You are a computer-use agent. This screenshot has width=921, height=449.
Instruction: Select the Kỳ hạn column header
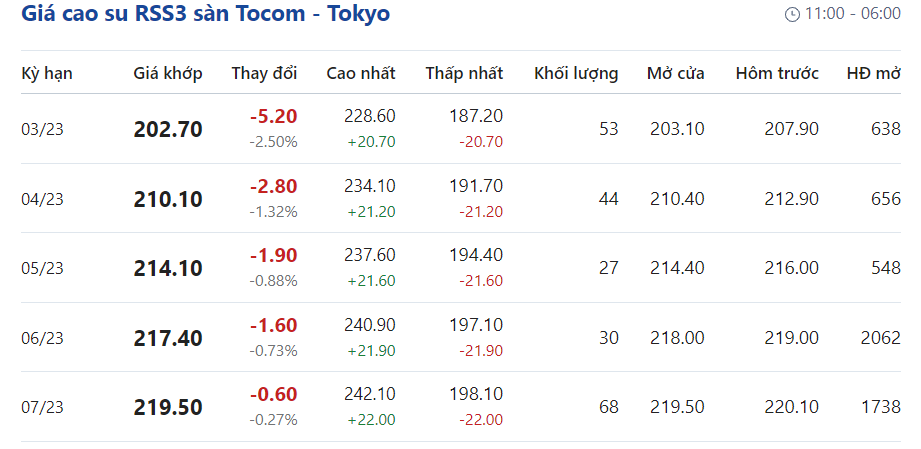point(47,73)
